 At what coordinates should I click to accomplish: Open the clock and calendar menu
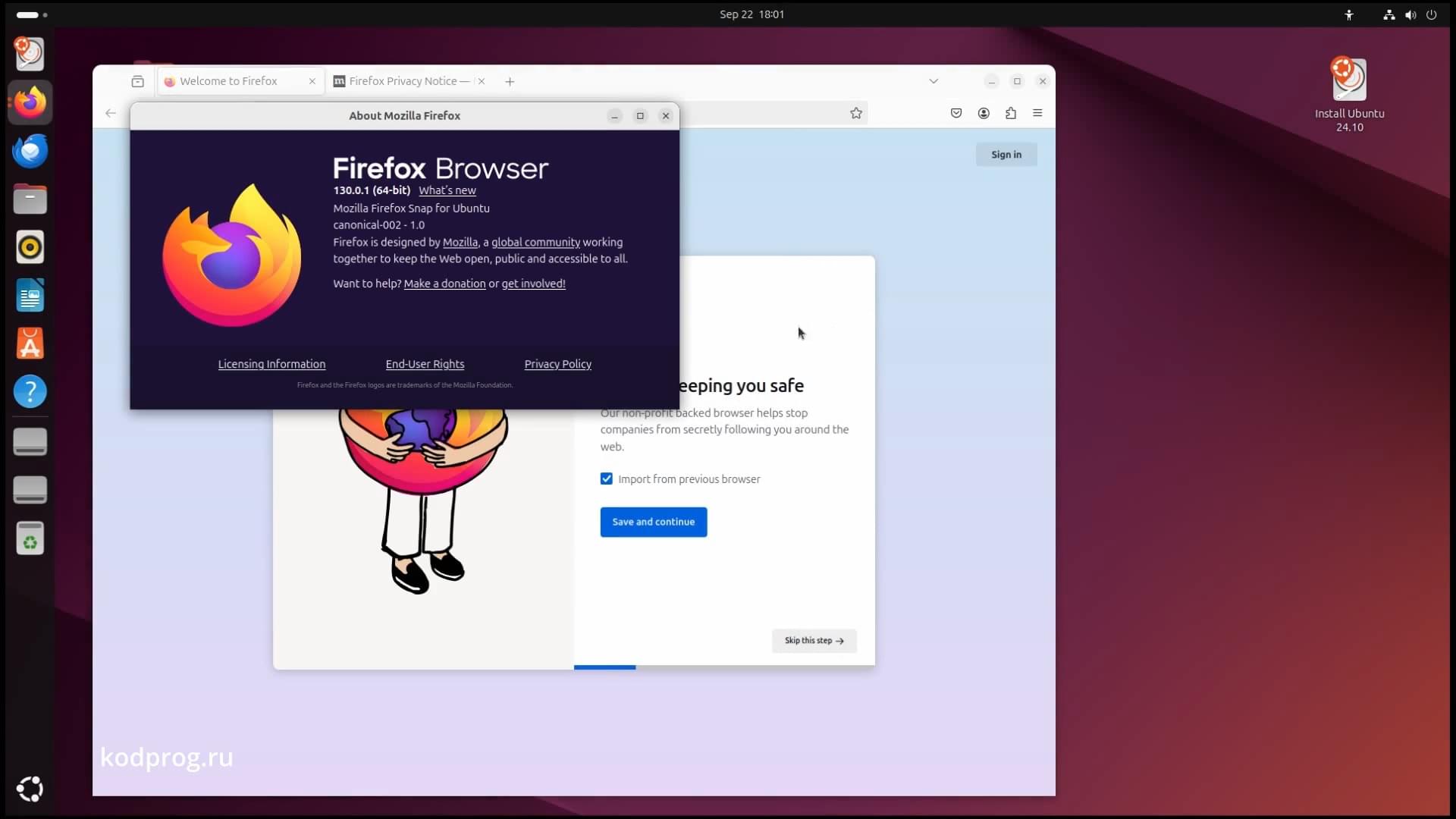click(x=752, y=14)
